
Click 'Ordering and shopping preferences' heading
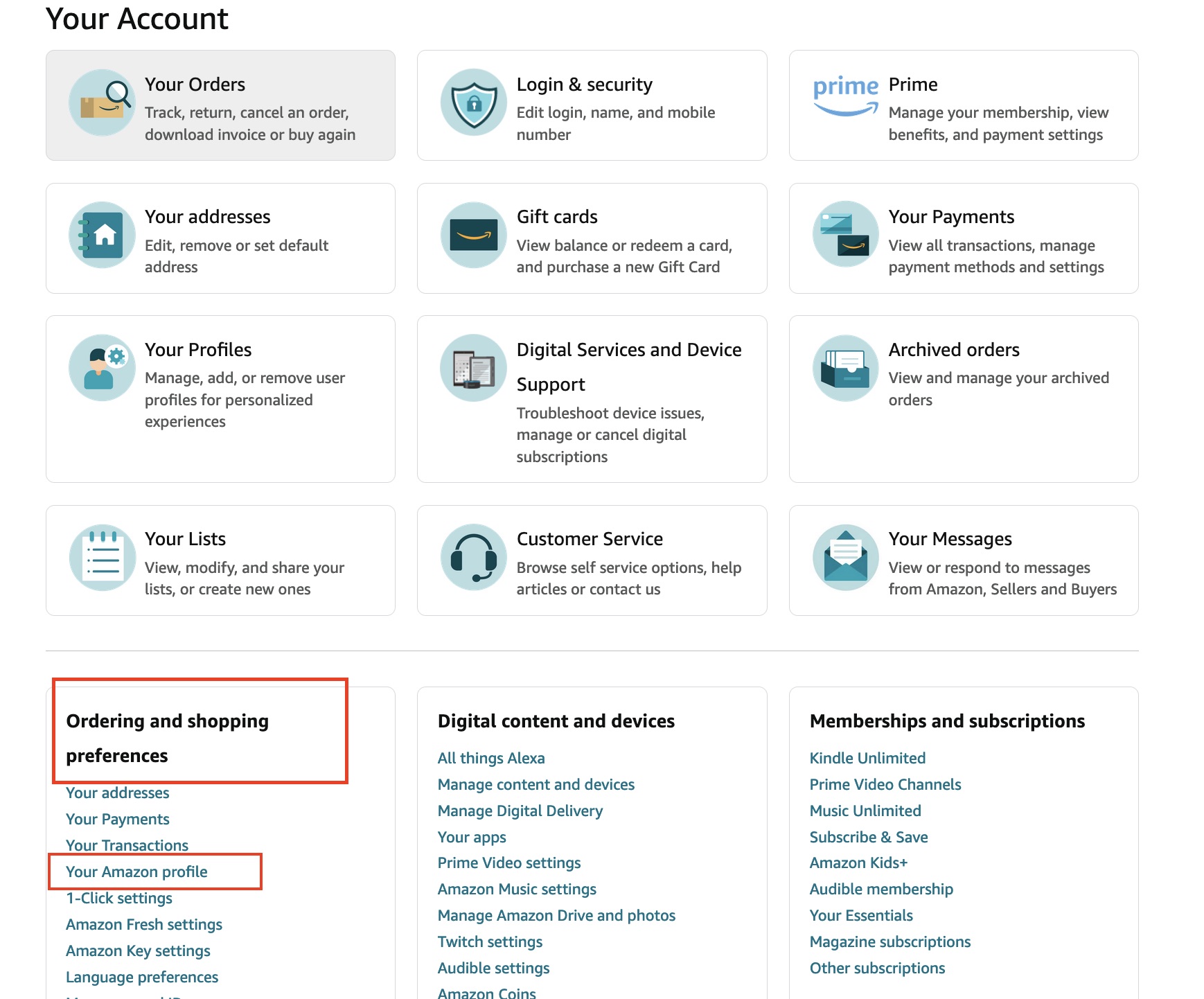coord(167,739)
